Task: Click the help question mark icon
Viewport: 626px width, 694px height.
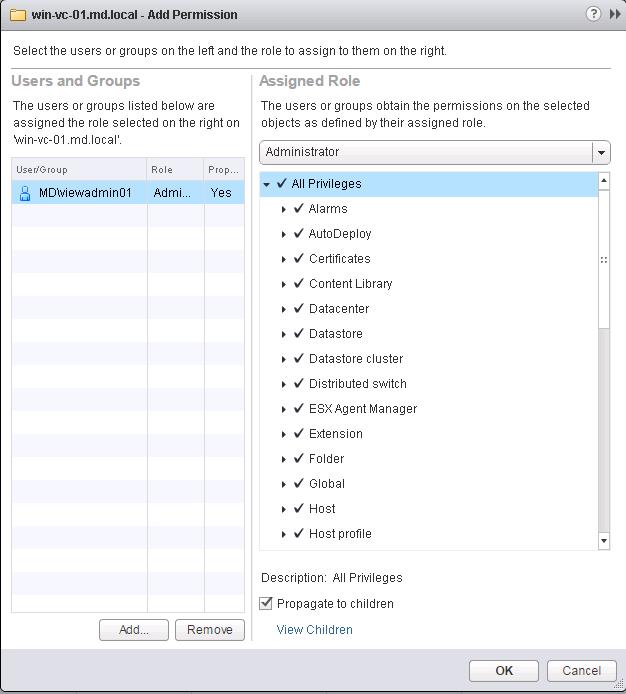Action: 593,14
